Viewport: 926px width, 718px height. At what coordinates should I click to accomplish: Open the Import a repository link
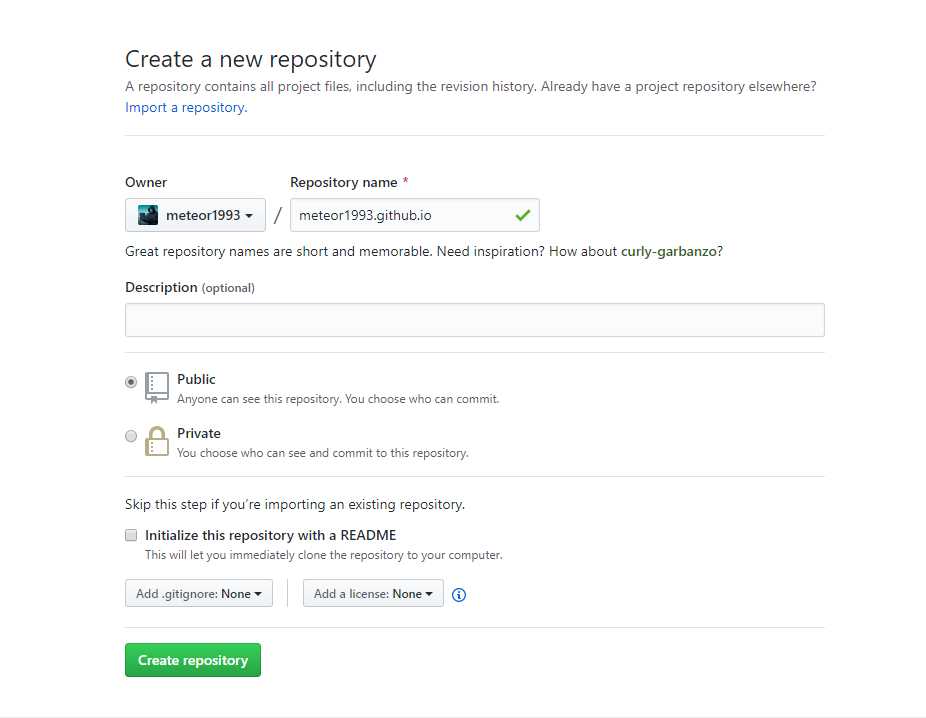click(x=185, y=107)
